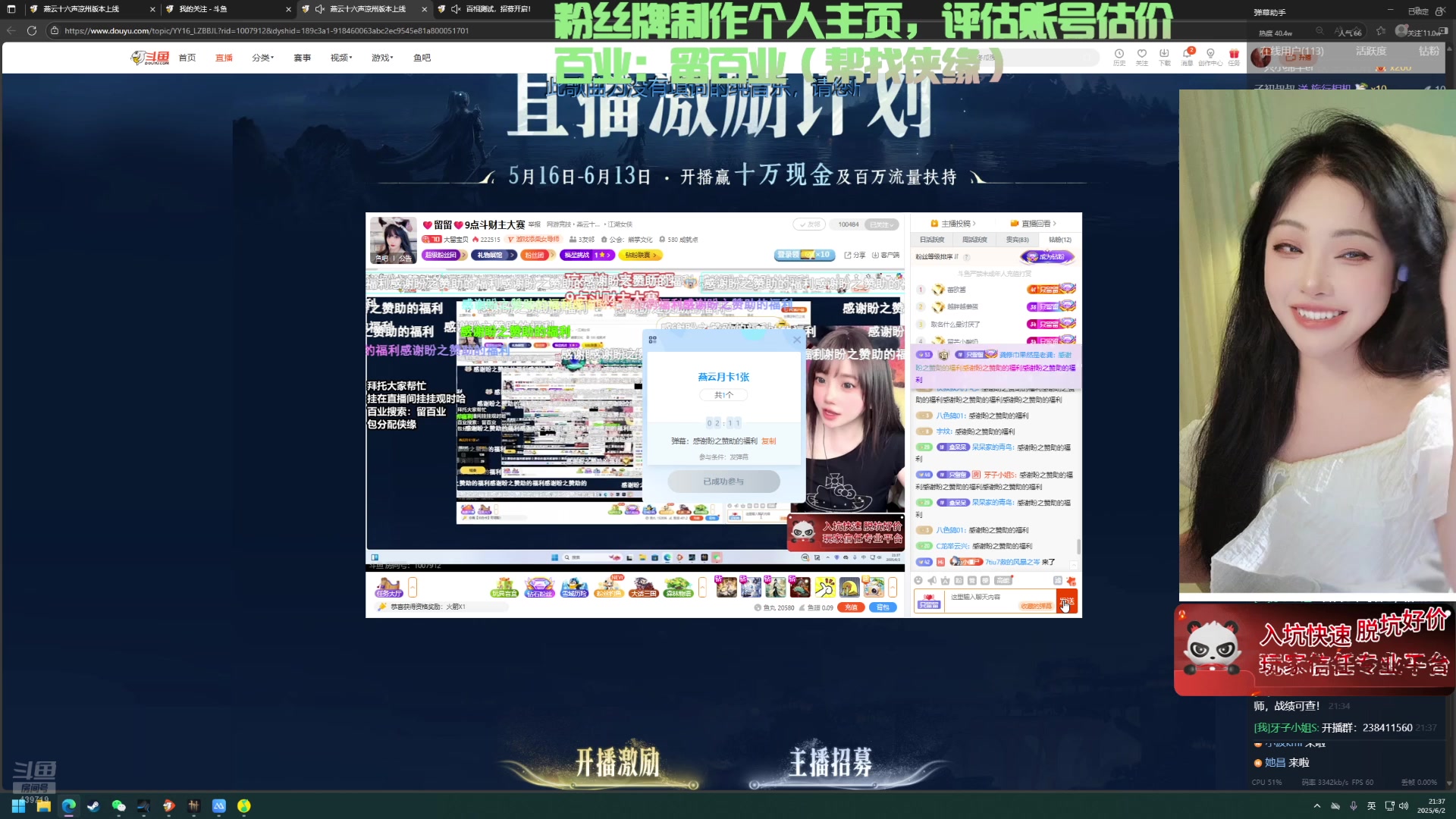Expand arrow after 森林物语 activity icons

click(702, 587)
